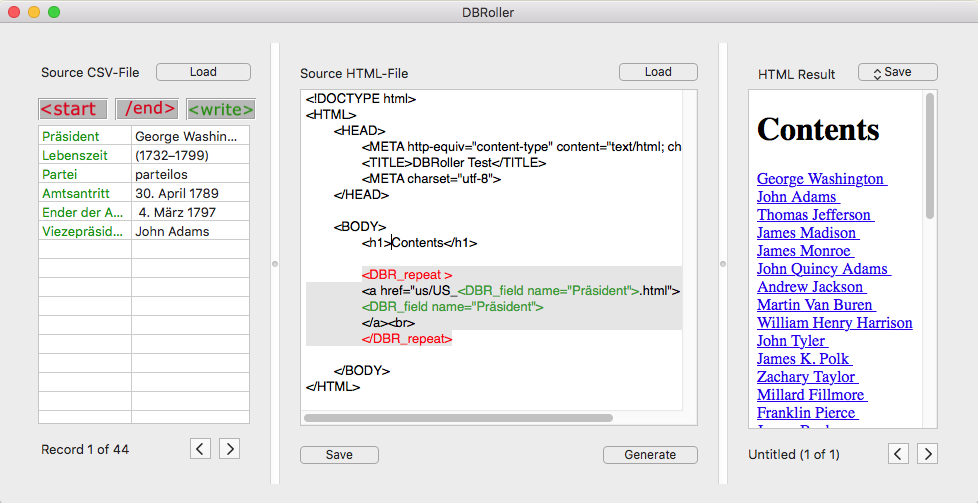
Task: Open the James K. Polk link
Action: click(x=805, y=359)
